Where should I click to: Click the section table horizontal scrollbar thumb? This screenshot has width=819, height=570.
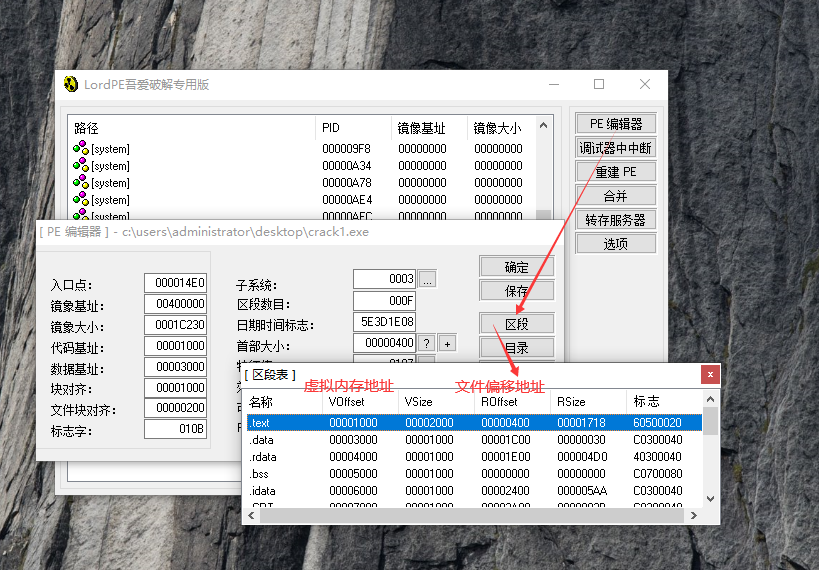tap(472, 516)
